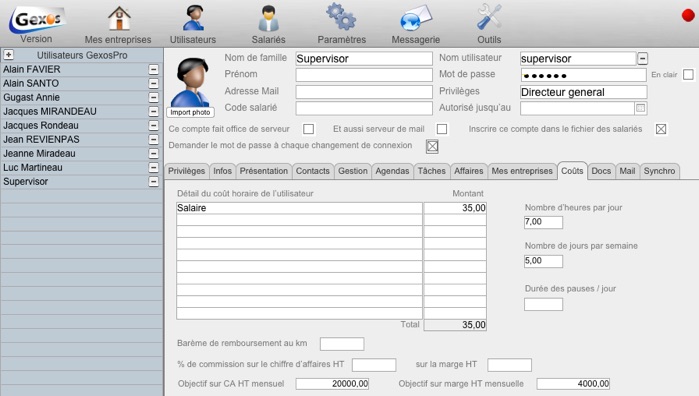Open the Salariés section icon
This screenshot has width=699, height=396.
(x=268, y=18)
